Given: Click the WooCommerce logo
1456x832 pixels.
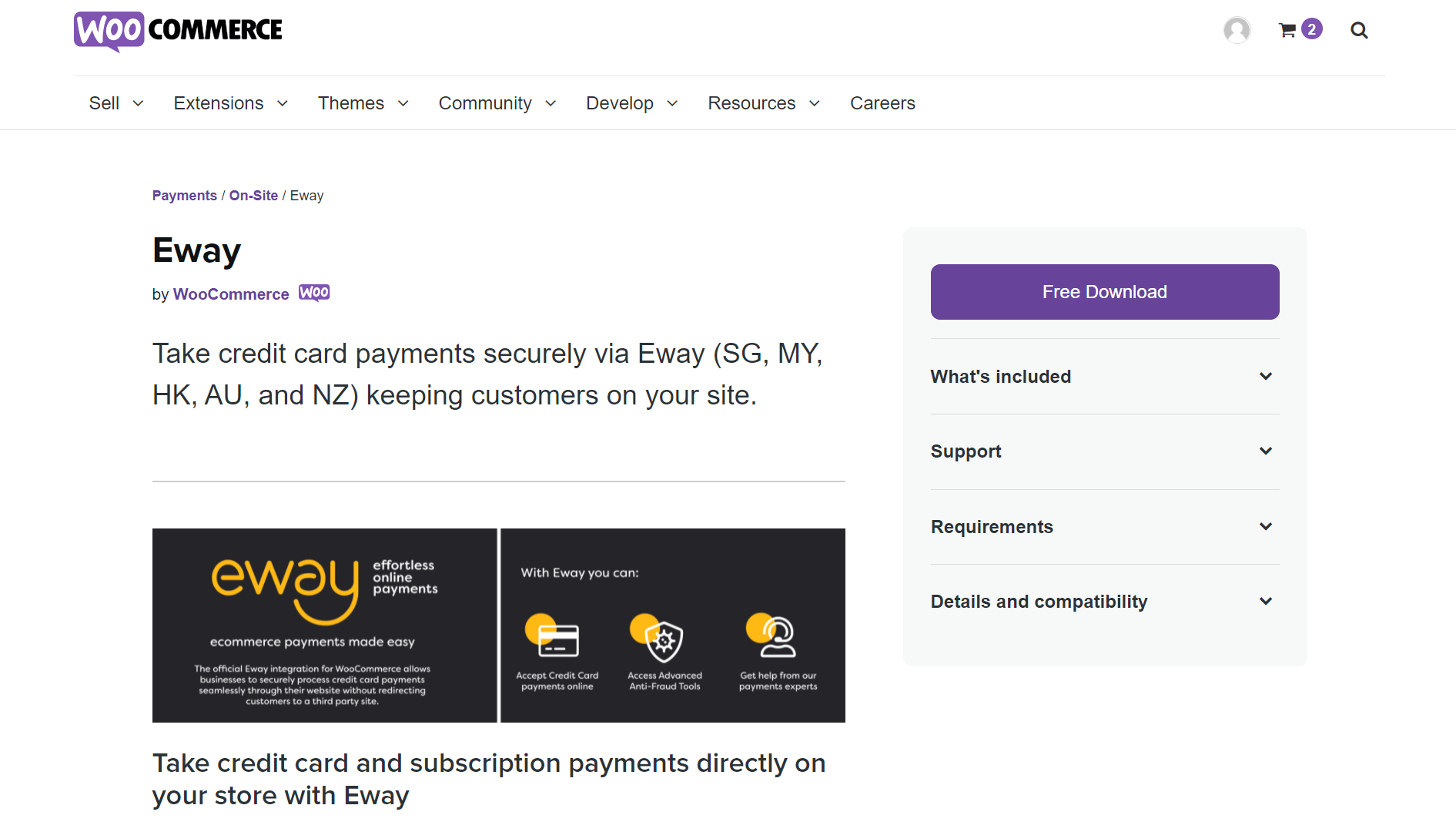Looking at the screenshot, I should tap(178, 31).
